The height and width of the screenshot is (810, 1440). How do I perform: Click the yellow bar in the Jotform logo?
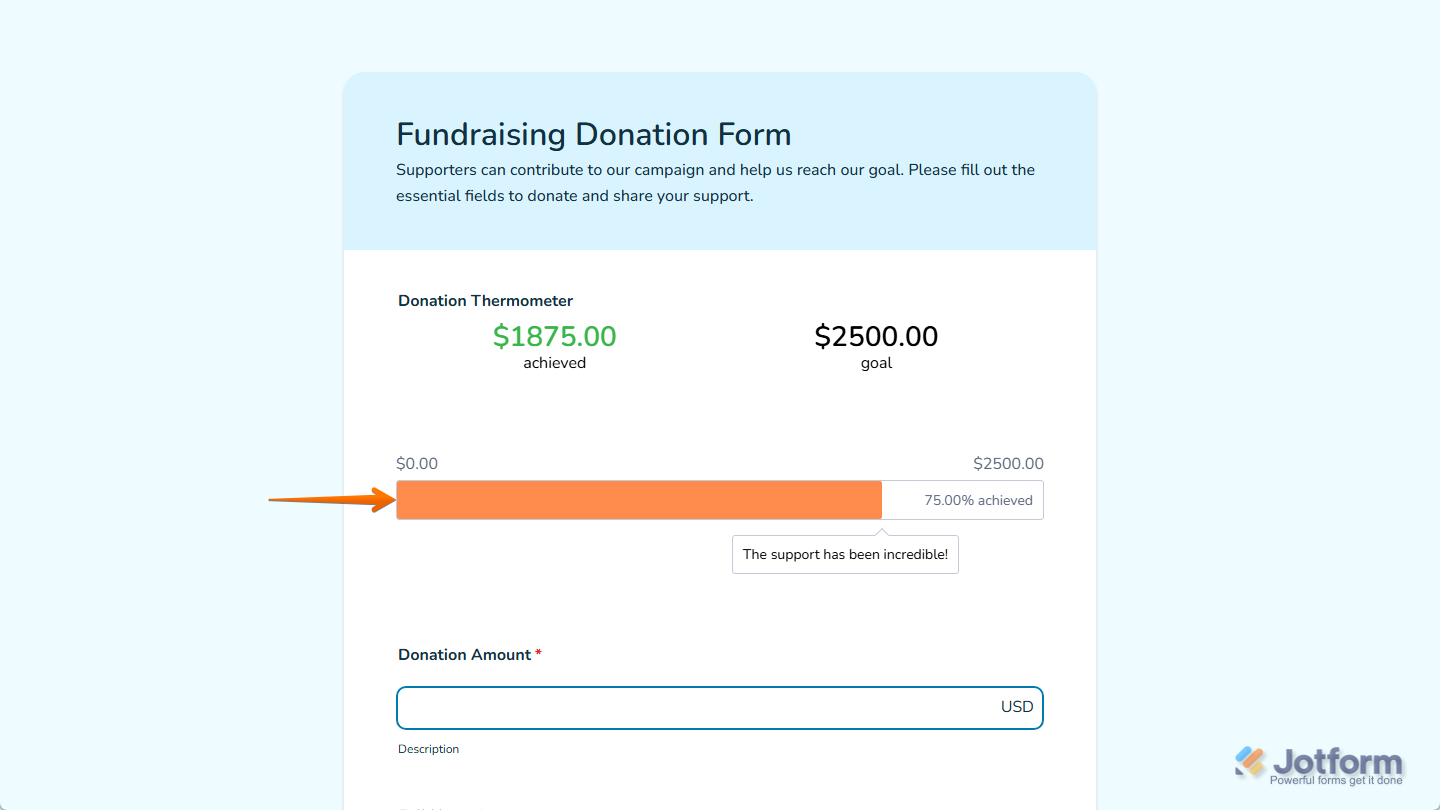tap(1255, 769)
